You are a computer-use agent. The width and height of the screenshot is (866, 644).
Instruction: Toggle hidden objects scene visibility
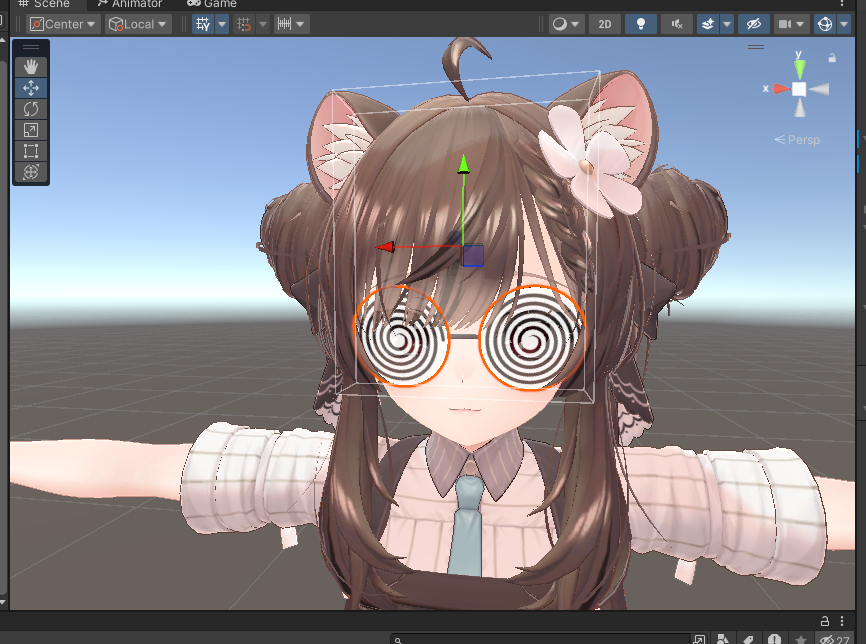point(754,24)
